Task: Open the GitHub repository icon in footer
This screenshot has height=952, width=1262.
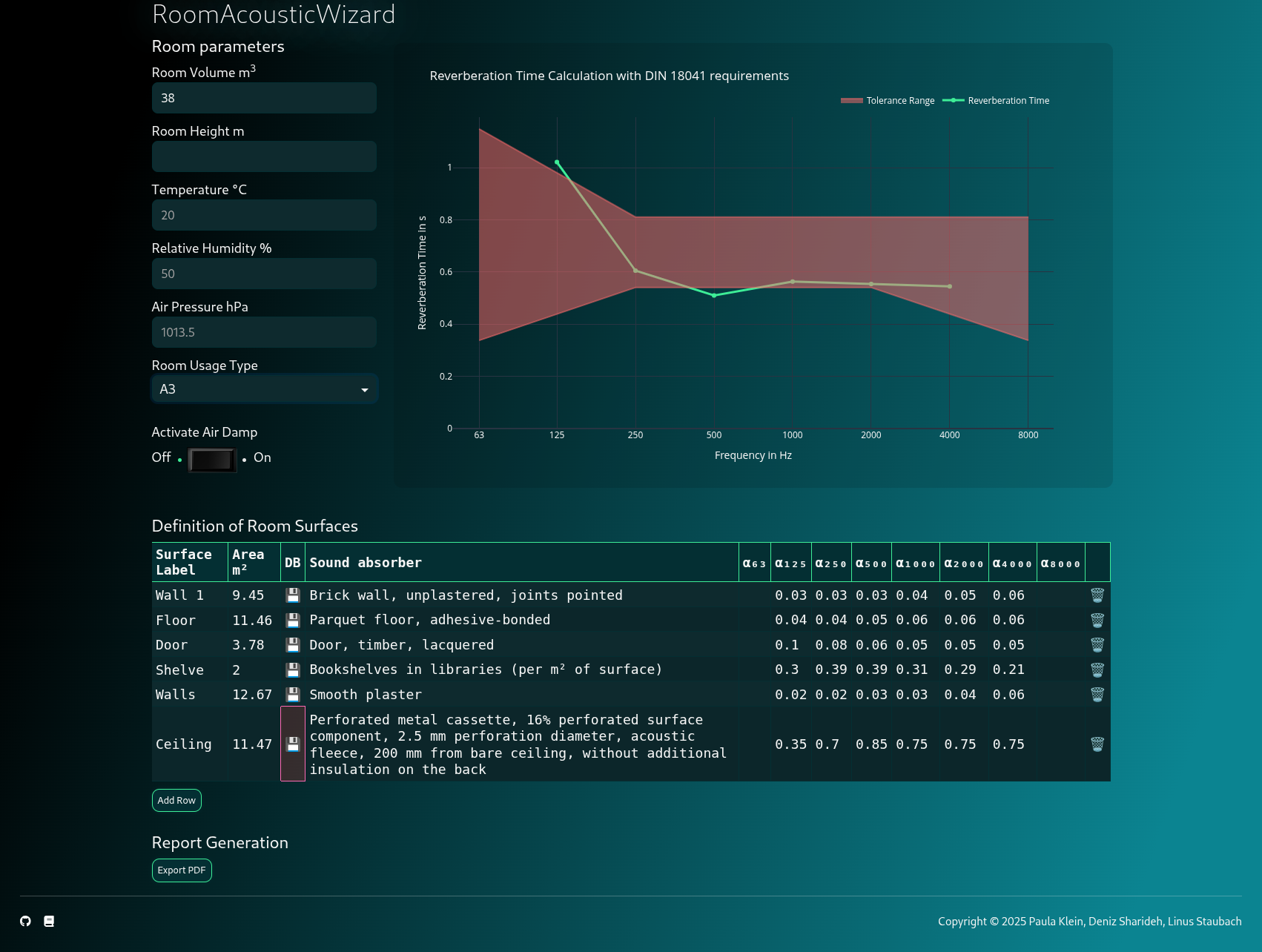Action: click(x=25, y=921)
